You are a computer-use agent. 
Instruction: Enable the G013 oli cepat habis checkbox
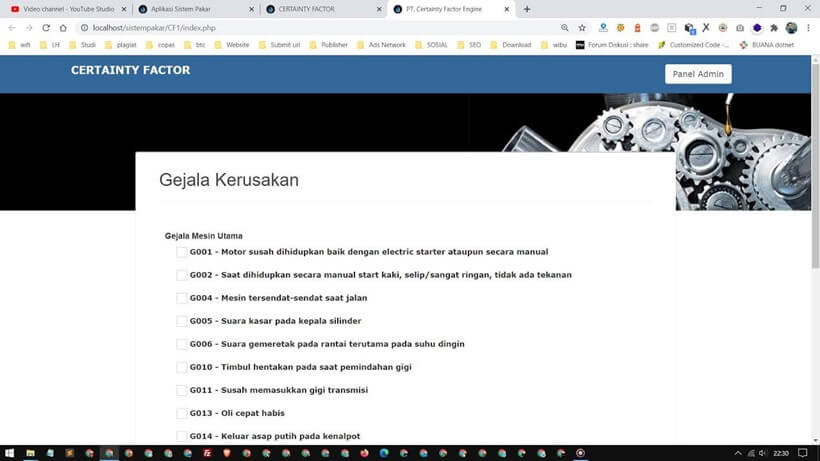(182, 413)
